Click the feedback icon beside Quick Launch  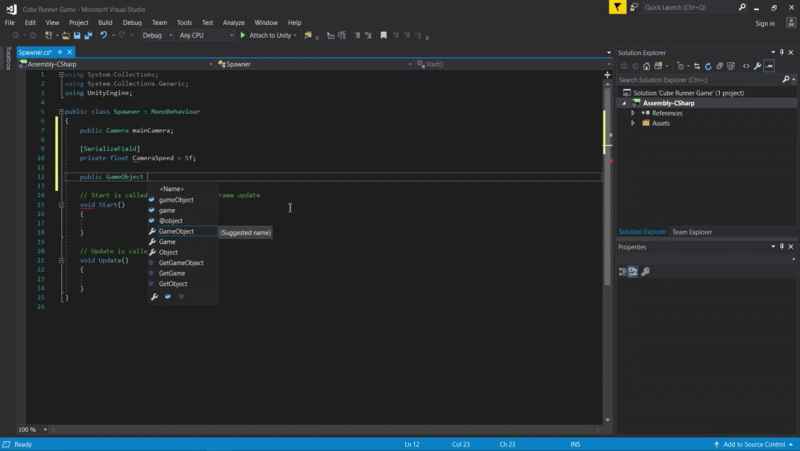tap(634, 7)
